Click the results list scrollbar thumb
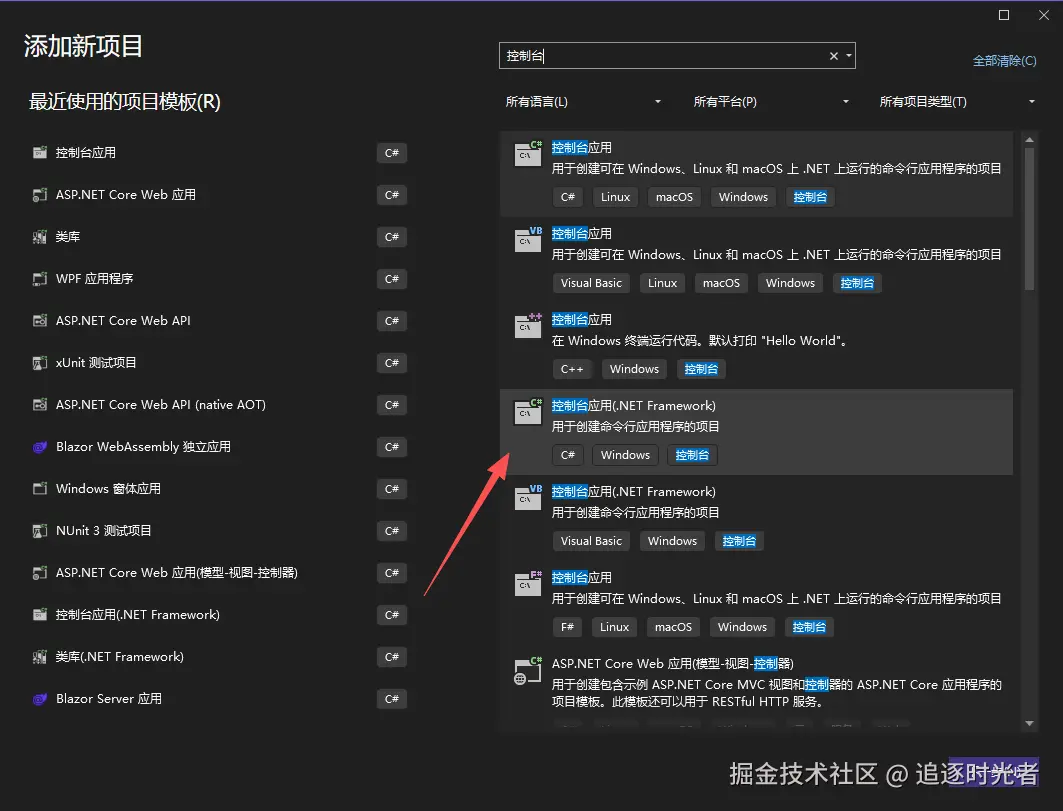Viewport: 1063px width, 811px height. tap(1029, 218)
